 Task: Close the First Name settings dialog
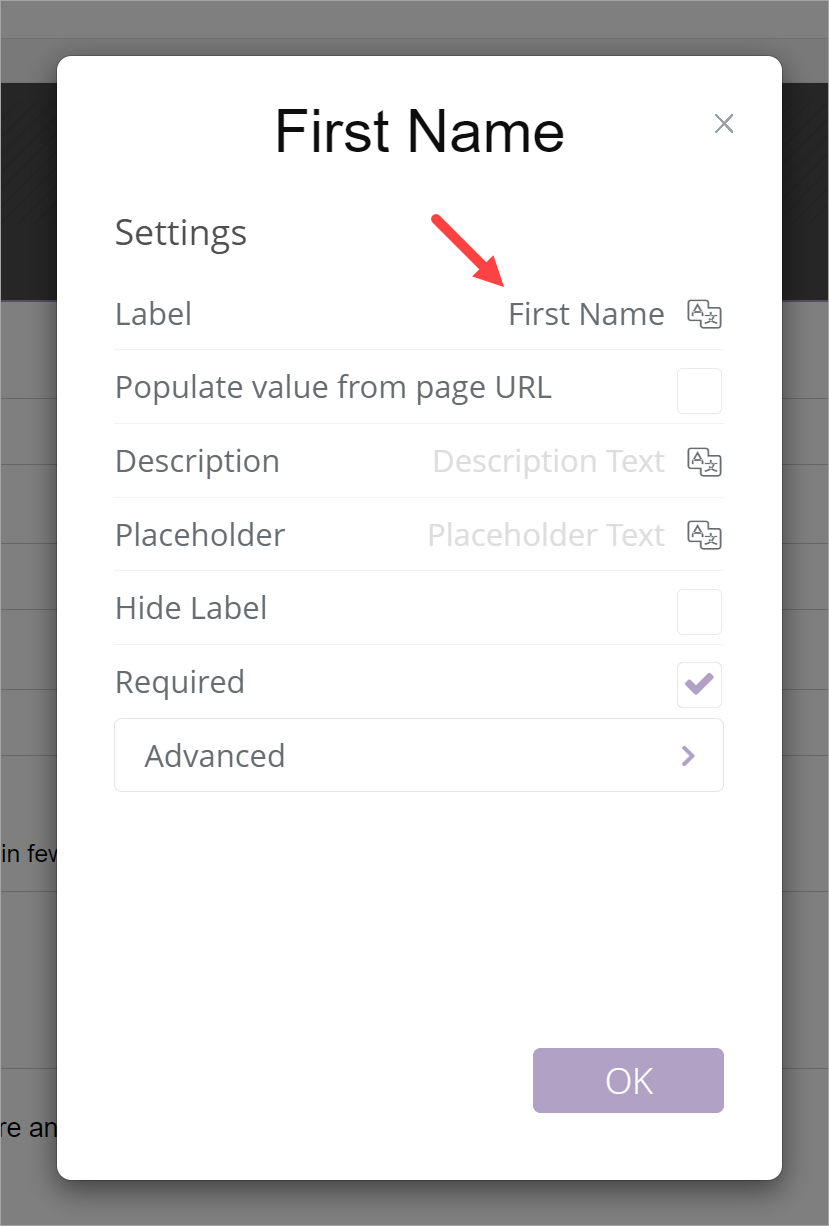(x=724, y=123)
